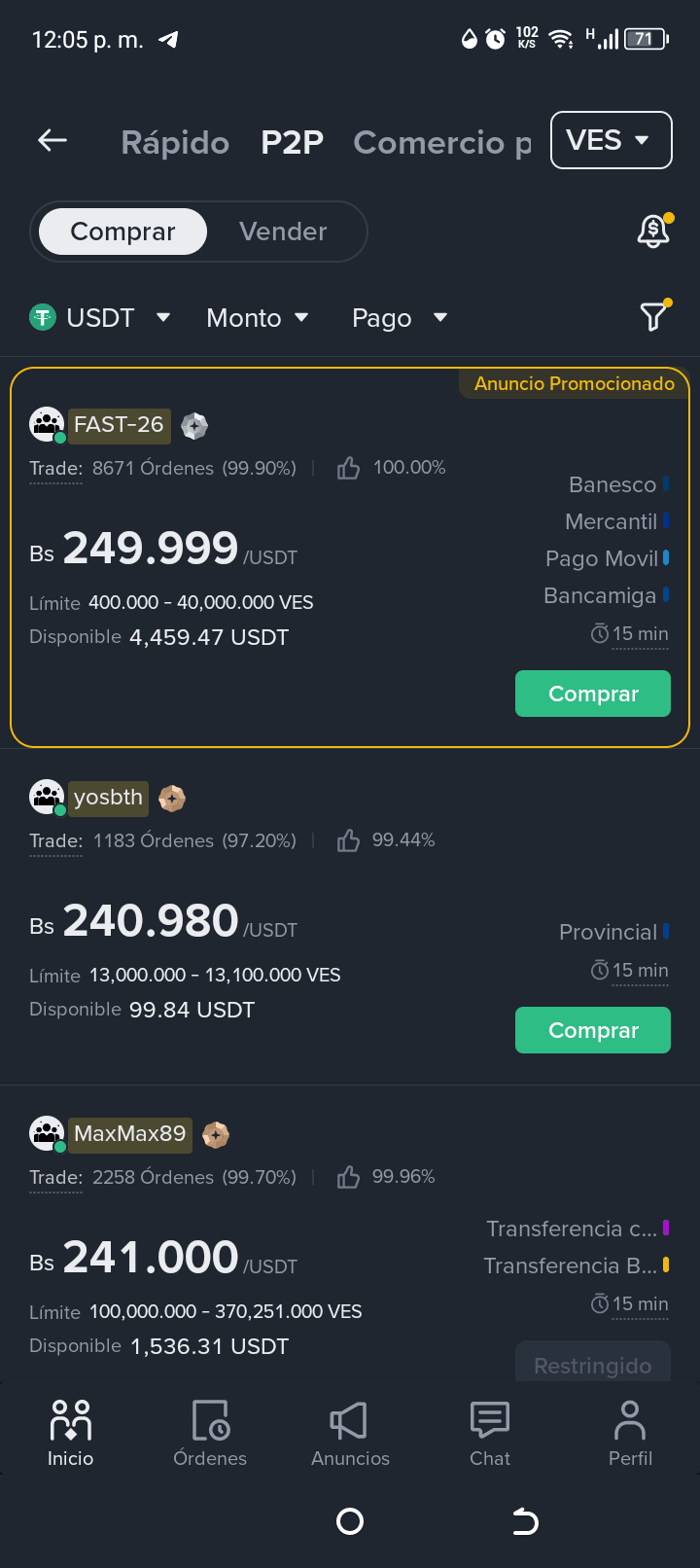Open the Pago payment method dropdown
This screenshot has height=1568, width=700.
pyautogui.click(x=400, y=318)
